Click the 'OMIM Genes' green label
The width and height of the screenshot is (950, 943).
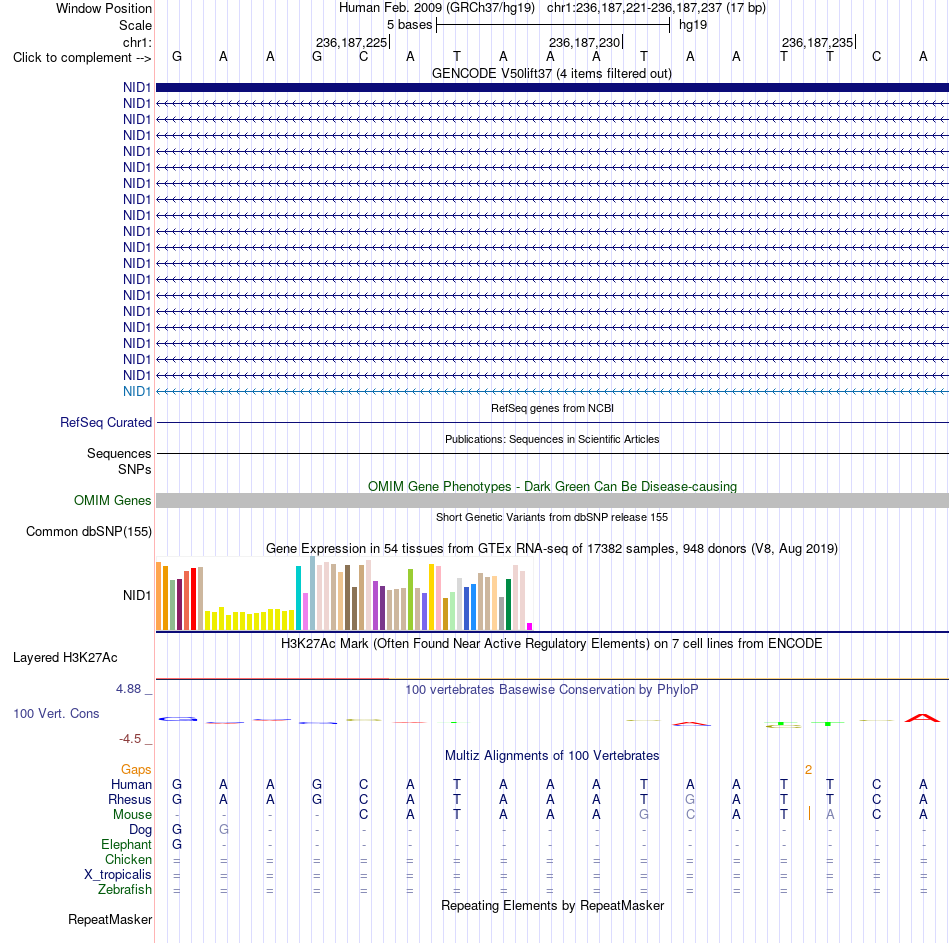click(x=112, y=501)
